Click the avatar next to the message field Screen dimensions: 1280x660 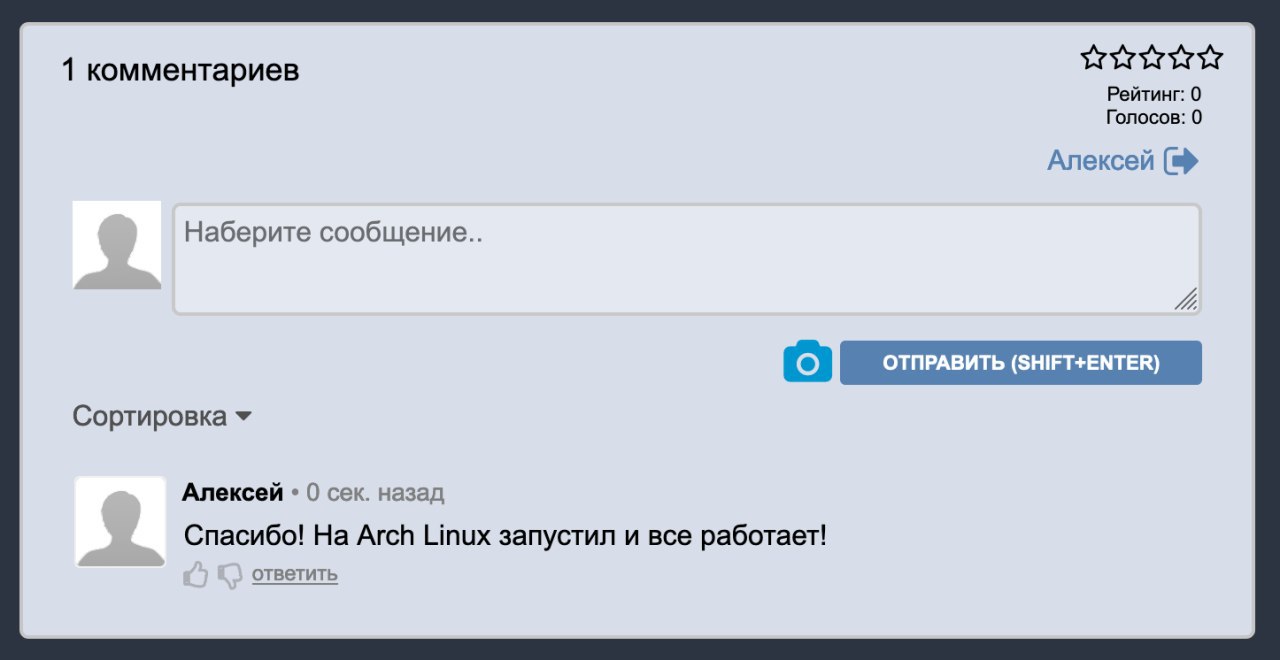(117, 245)
